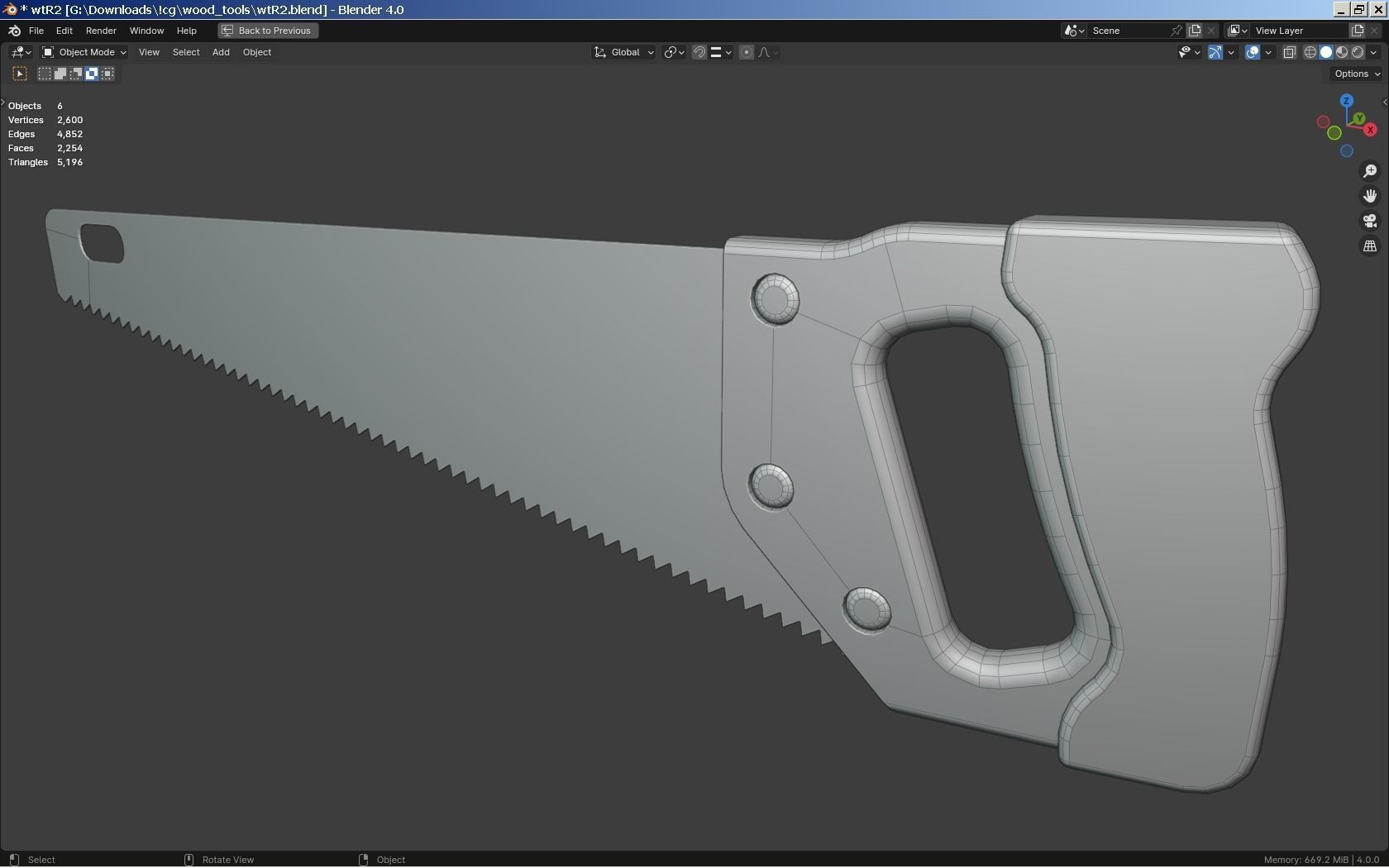1389x868 pixels.
Task: Switch perspective/orthographic with the grid icon
Action: (x=1370, y=246)
